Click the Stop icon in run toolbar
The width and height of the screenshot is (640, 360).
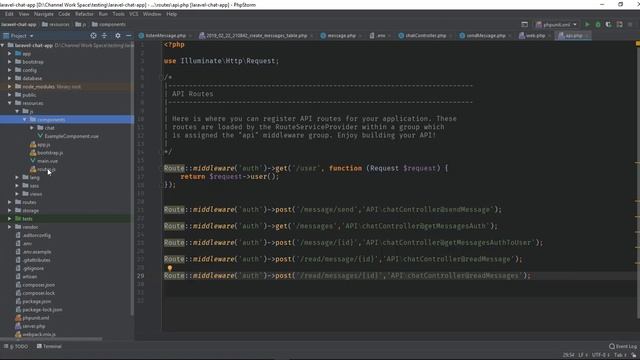pos(630,24)
